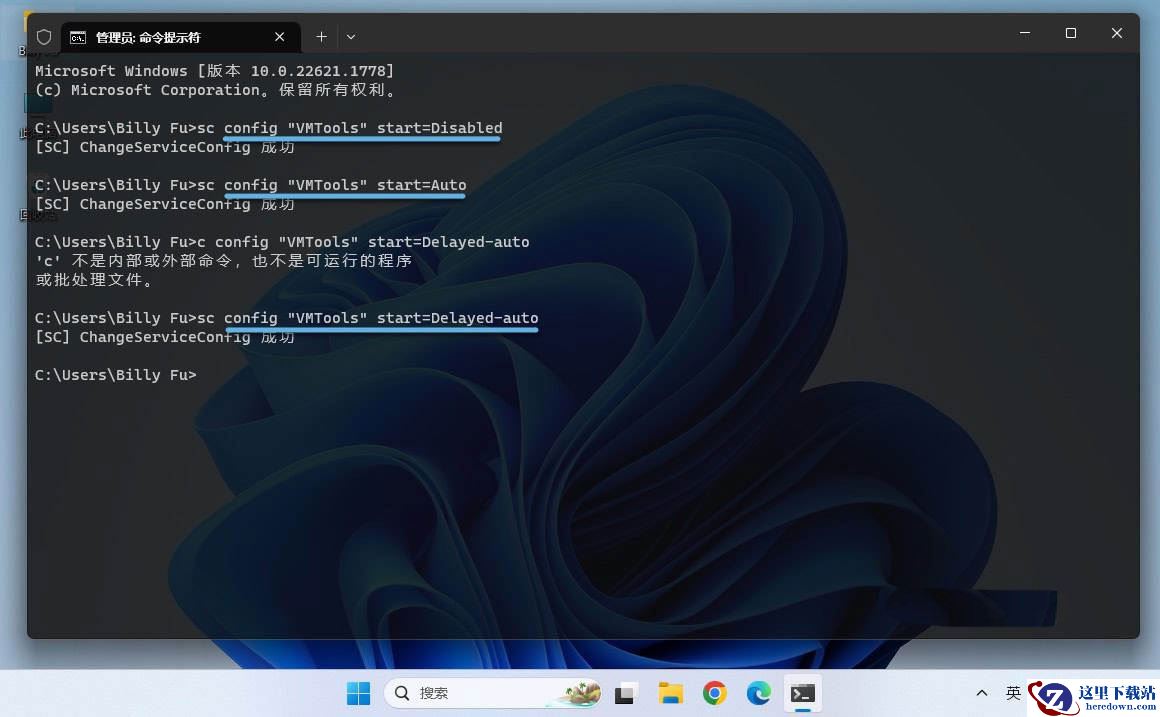Image resolution: width=1160 pixels, height=717 pixels.
Task: Open Microsoft Edge from the taskbar
Action: click(x=758, y=693)
